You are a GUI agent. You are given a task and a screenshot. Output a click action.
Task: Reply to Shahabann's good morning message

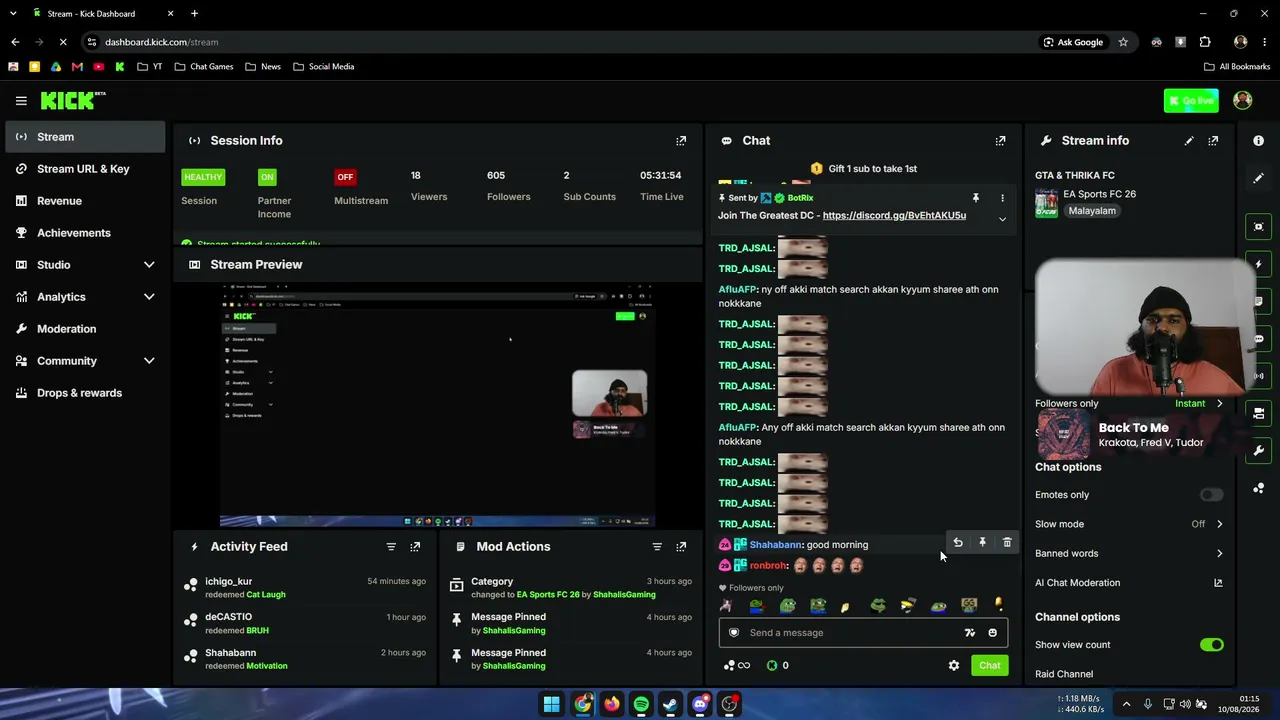(x=958, y=542)
